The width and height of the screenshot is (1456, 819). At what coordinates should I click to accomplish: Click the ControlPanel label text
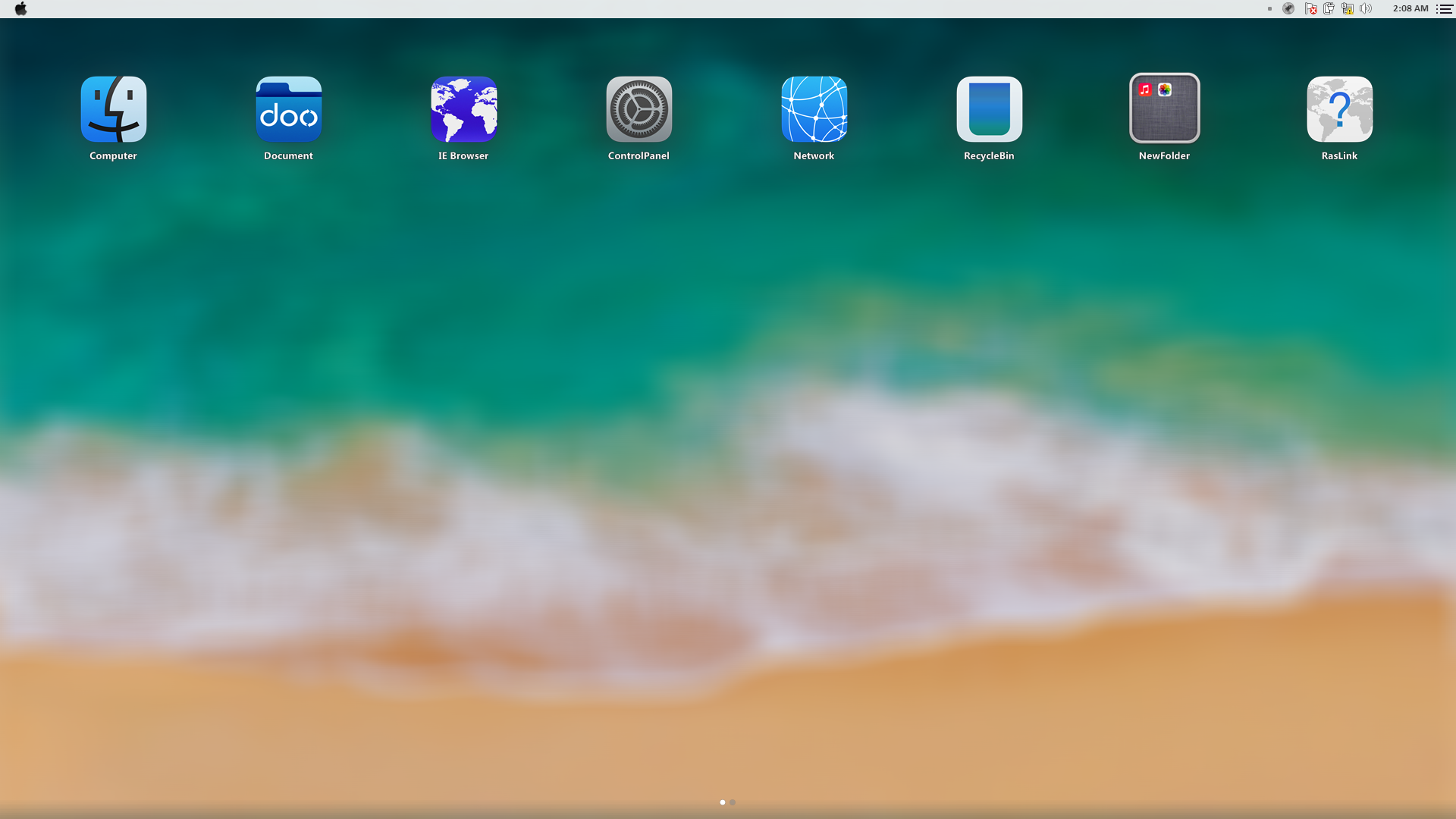click(639, 155)
